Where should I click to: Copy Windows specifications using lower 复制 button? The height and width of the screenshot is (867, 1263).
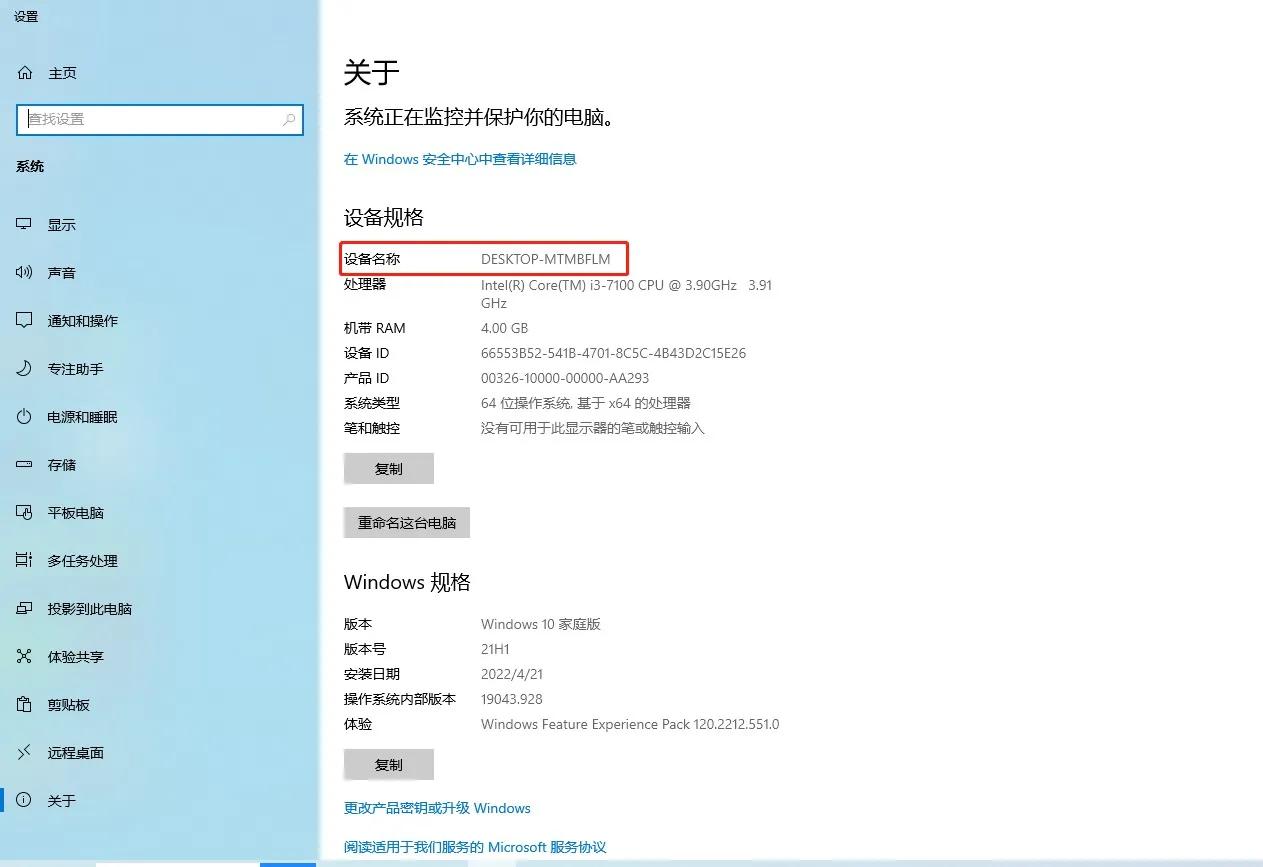[388, 765]
